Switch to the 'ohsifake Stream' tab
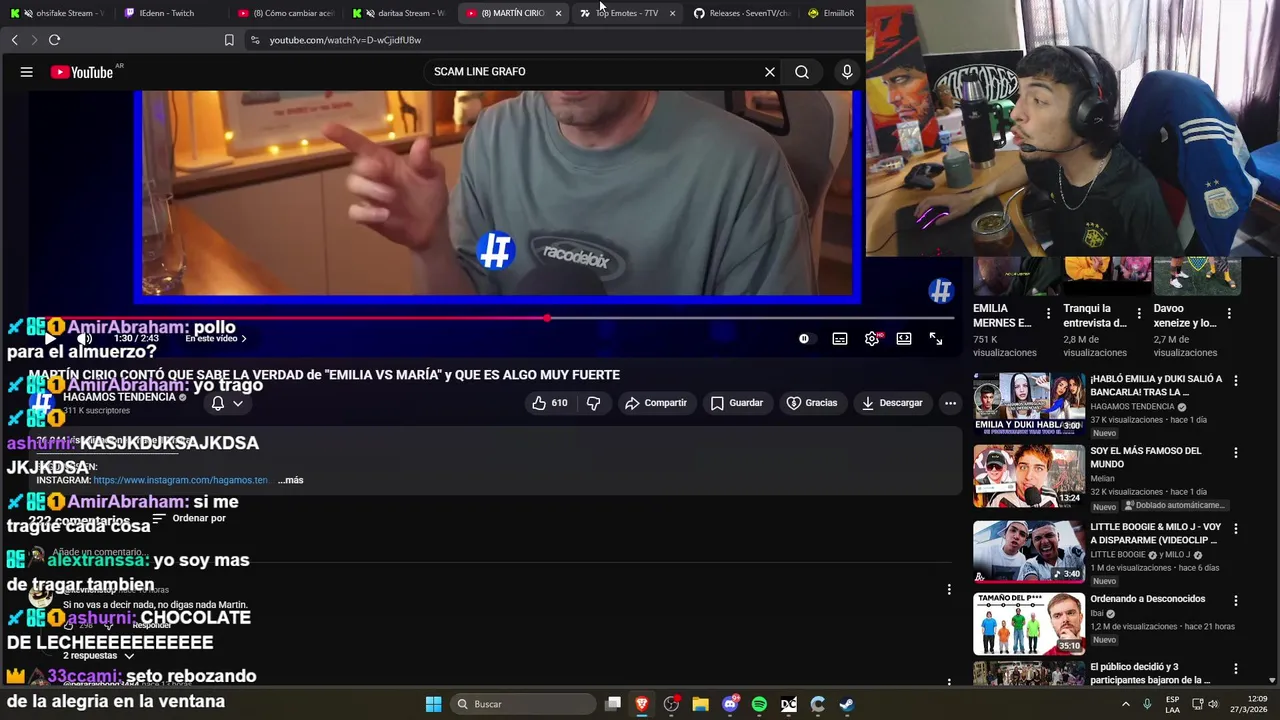Viewport: 1280px width, 720px height. point(58,13)
